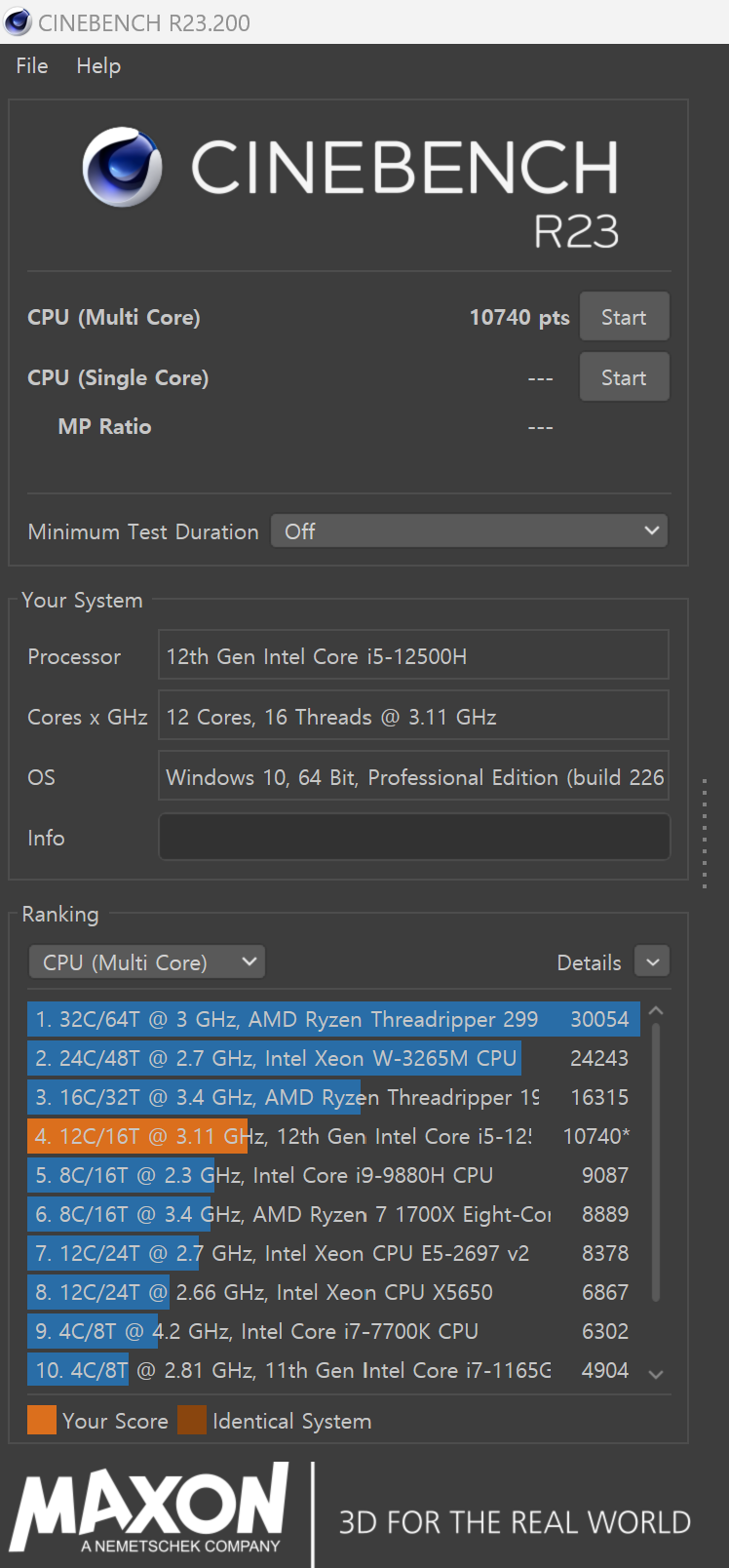The width and height of the screenshot is (729, 1568).
Task: Click the Details label
Action: tap(589, 962)
